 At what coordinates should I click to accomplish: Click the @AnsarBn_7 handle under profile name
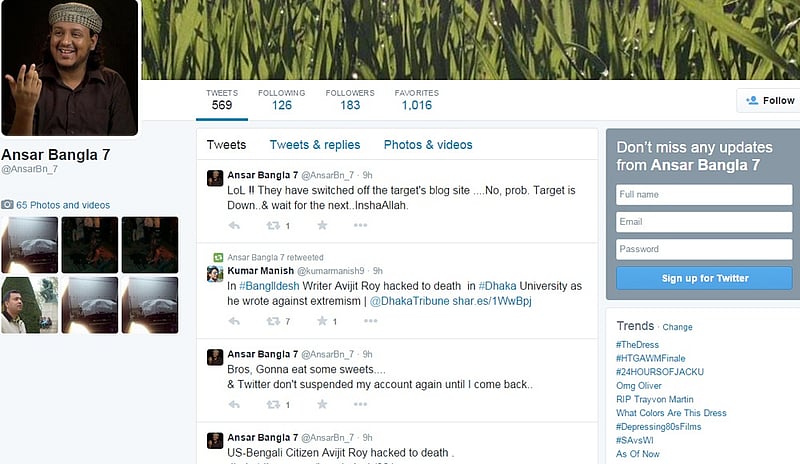[x=30, y=169]
